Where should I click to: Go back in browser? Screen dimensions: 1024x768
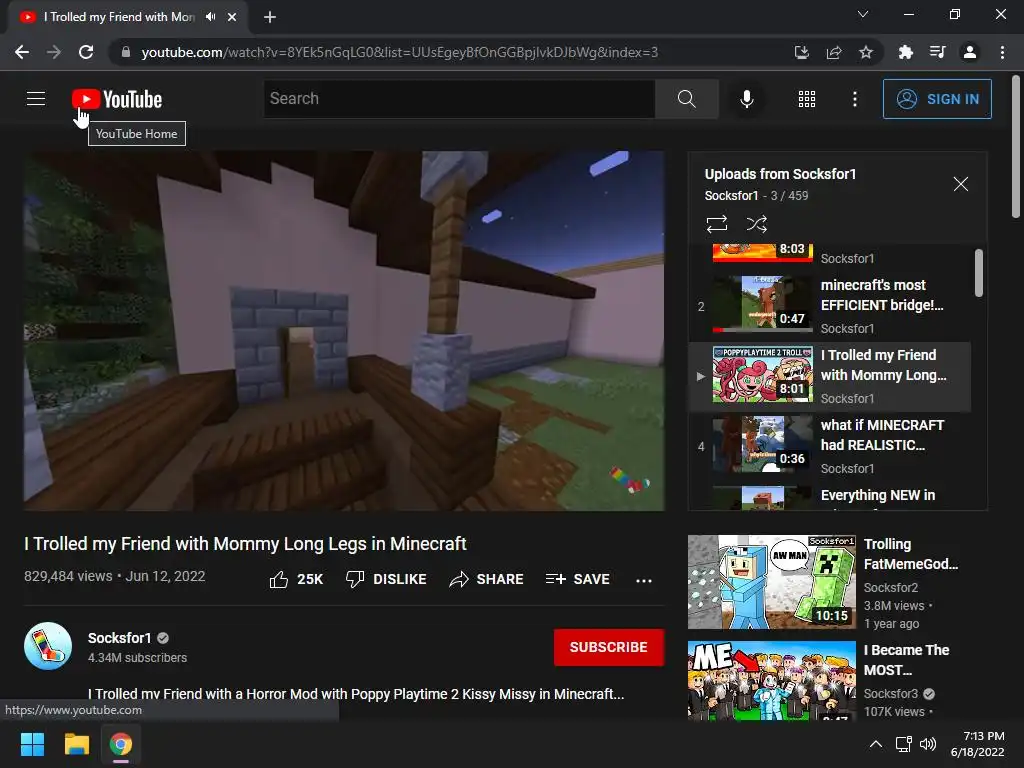click(22, 52)
